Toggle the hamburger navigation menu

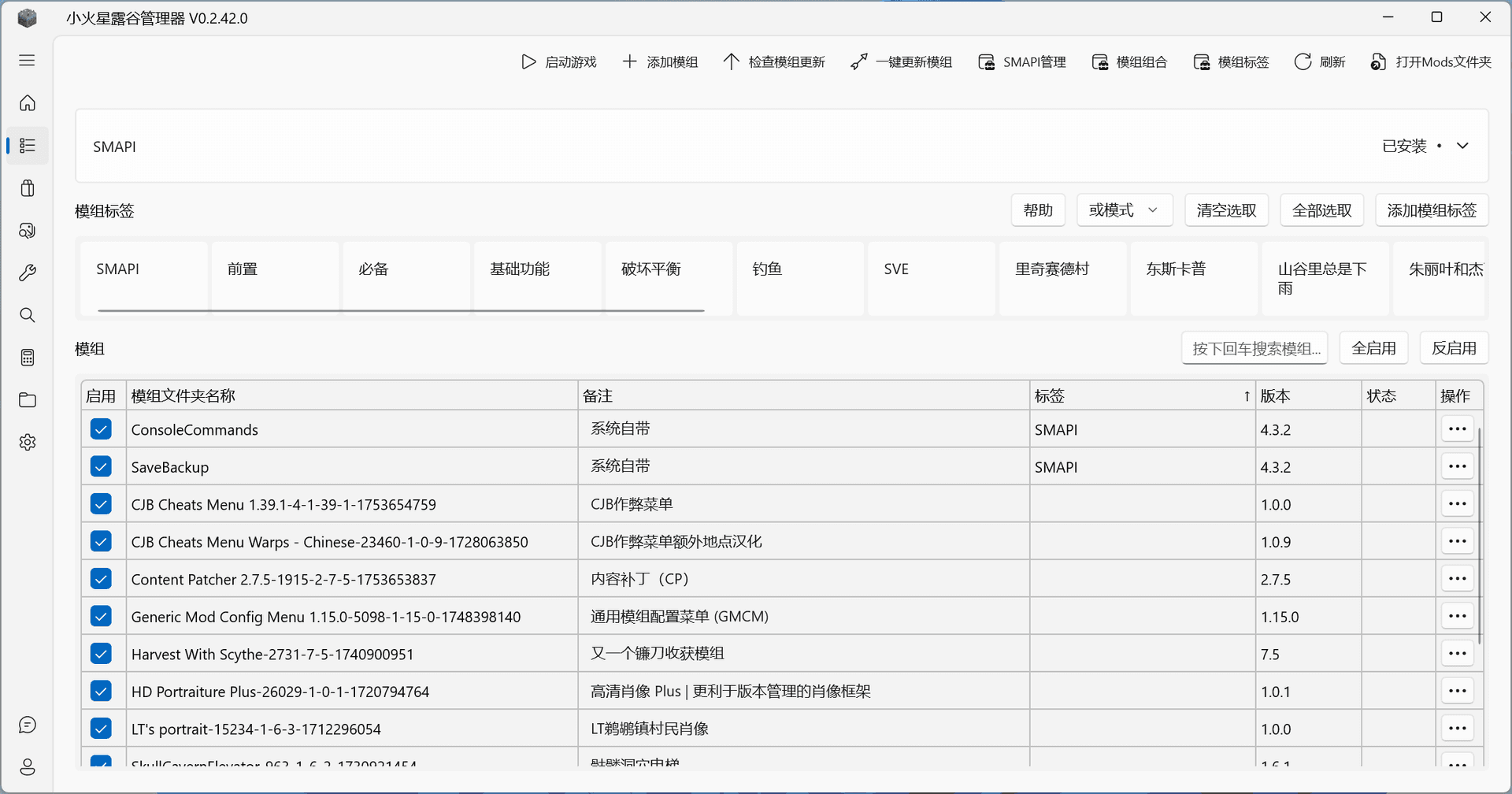click(28, 61)
